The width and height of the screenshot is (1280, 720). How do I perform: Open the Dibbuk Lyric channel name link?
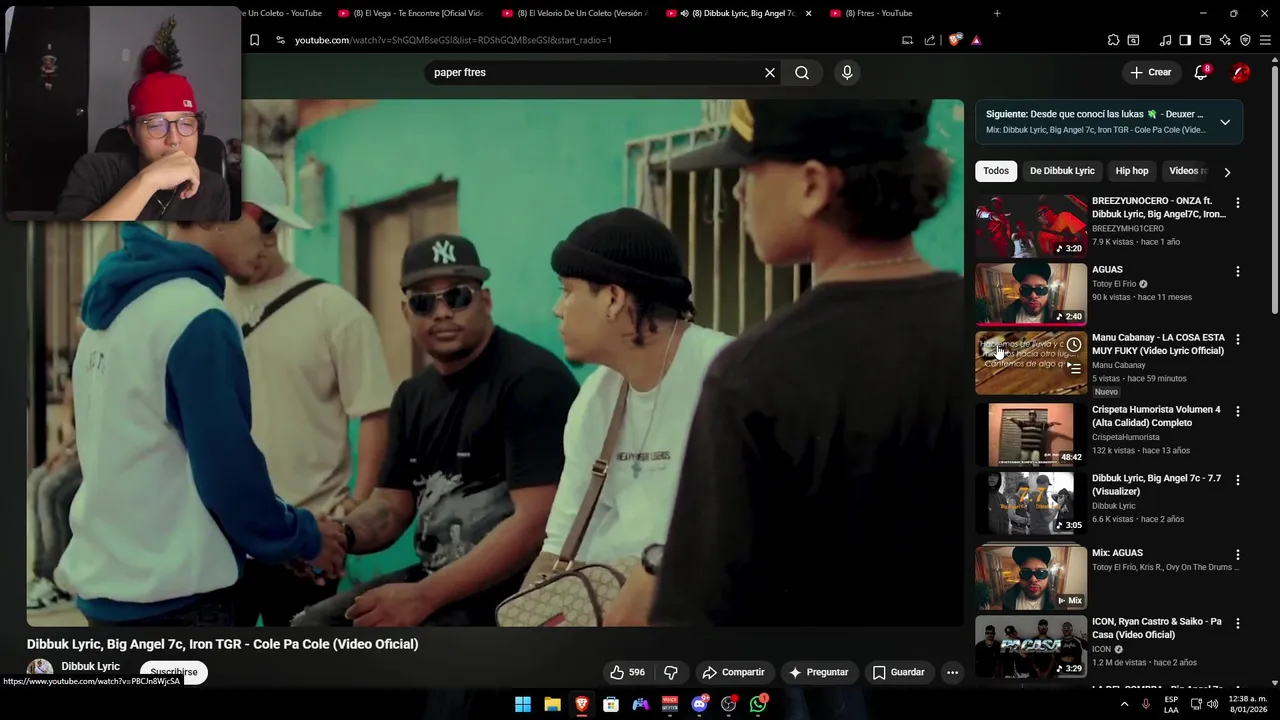(90, 666)
